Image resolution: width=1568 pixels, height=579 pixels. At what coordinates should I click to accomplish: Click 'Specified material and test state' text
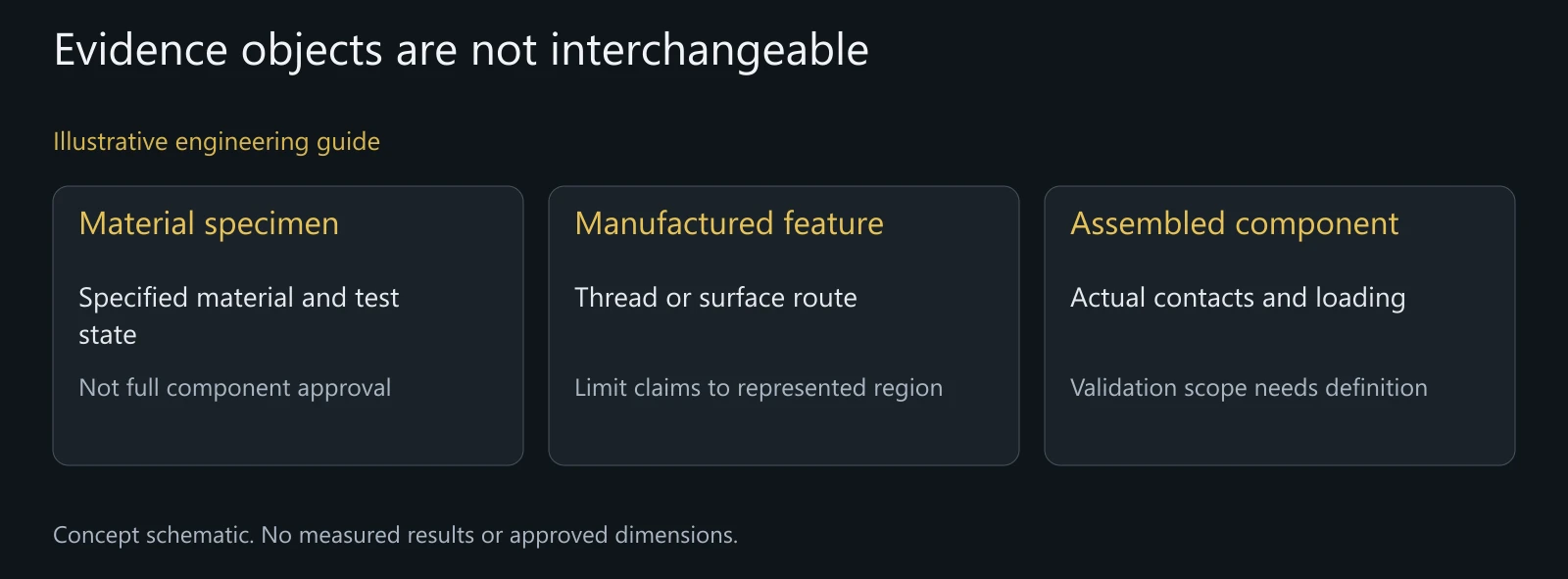tap(239, 315)
